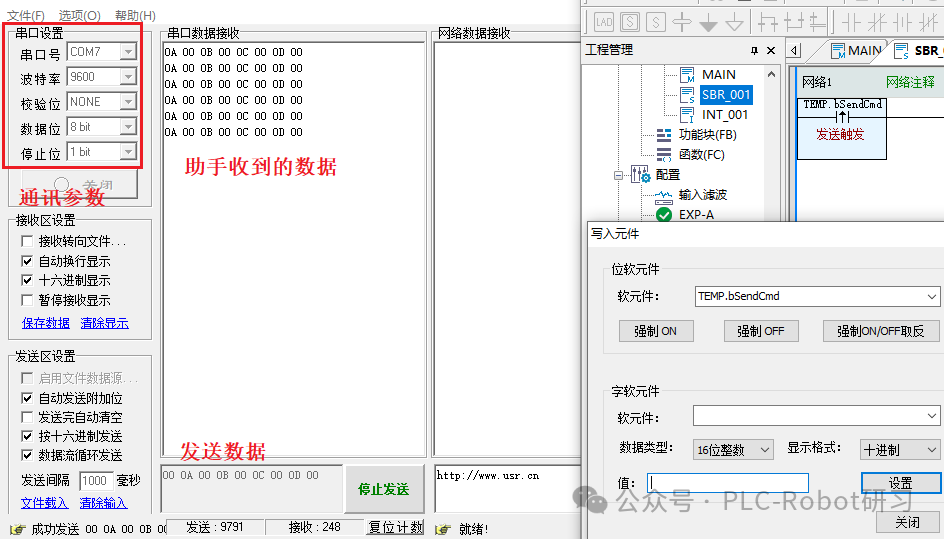
Task: Click the tab scroll-left arrow beside MAIN
Action: coord(795,51)
